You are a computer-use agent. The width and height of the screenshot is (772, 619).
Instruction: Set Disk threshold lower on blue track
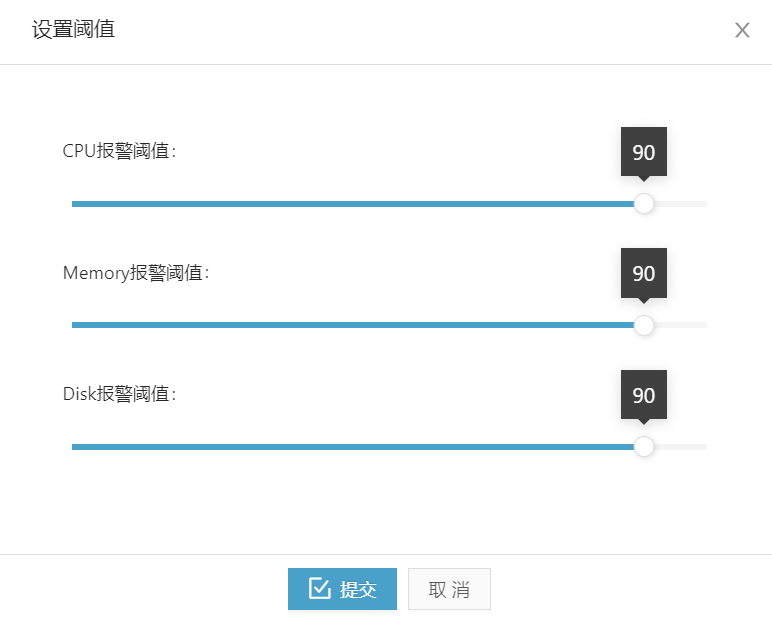[x=353, y=447]
